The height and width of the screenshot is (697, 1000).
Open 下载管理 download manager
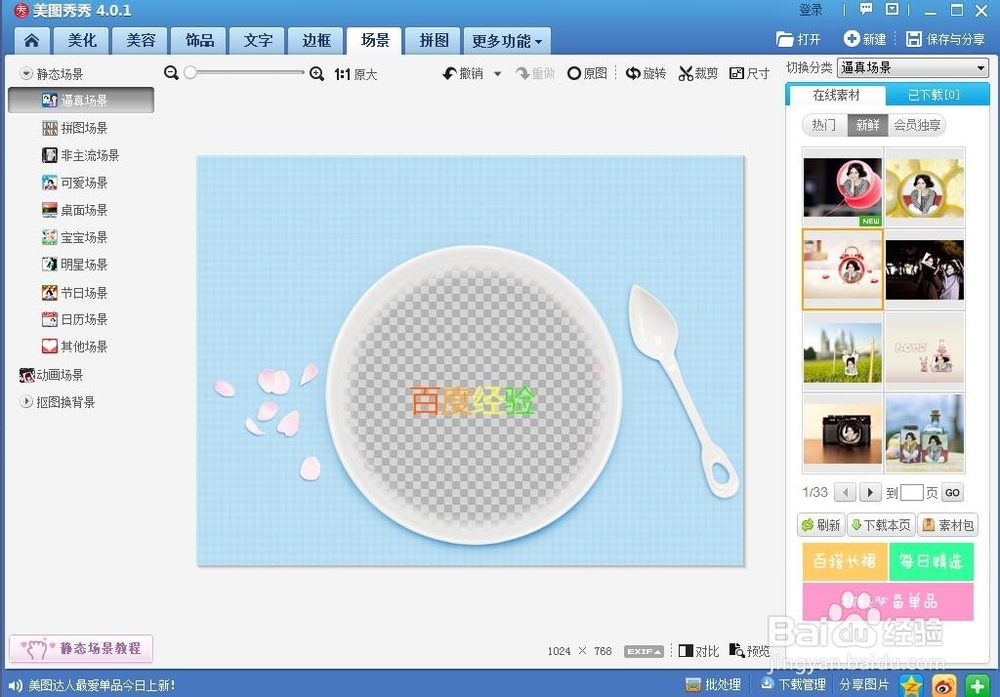tap(793, 685)
